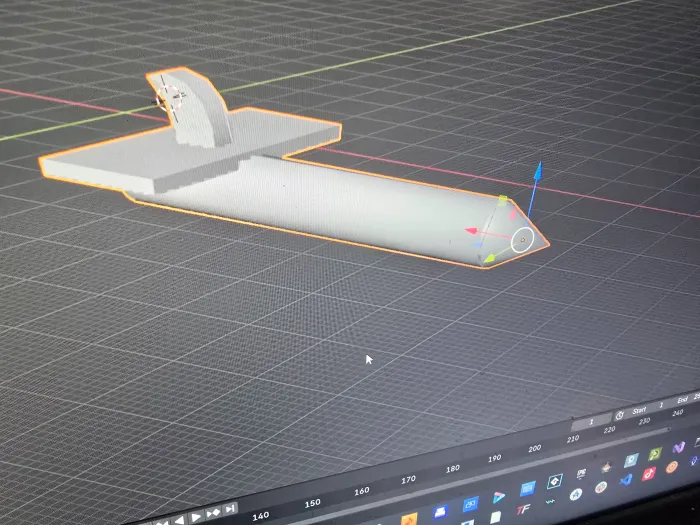Open the teal-outlined diamond taskbar icon
This screenshot has height=525, width=700.
(x=555, y=482)
